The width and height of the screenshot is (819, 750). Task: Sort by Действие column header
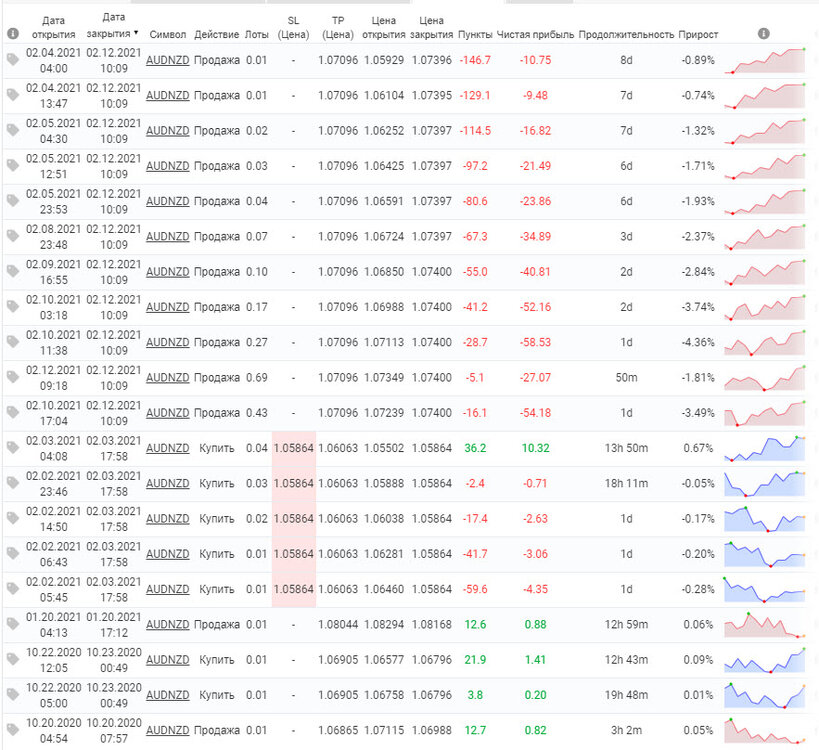pyautogui.click(x=216, y=34)
